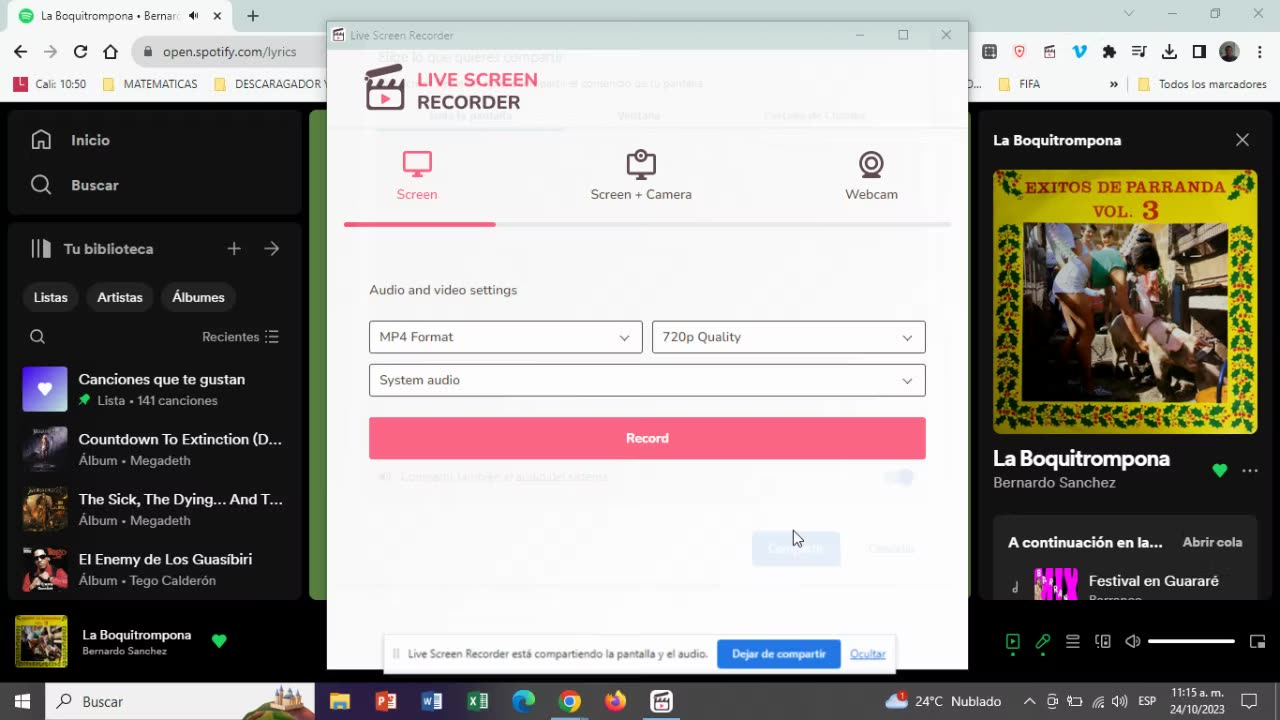Viewport: 1280px width, 720px height.
Task: Mute the Spotify tab audio icon
Action: pos(193,16)
